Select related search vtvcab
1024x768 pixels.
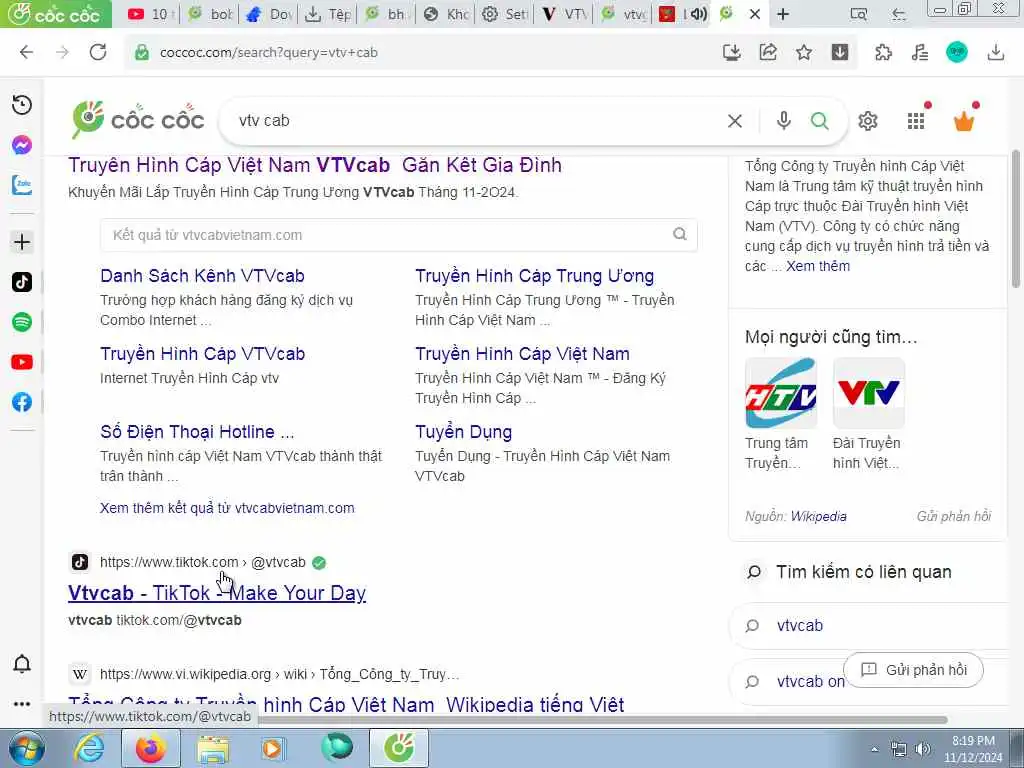pos(800,626)
